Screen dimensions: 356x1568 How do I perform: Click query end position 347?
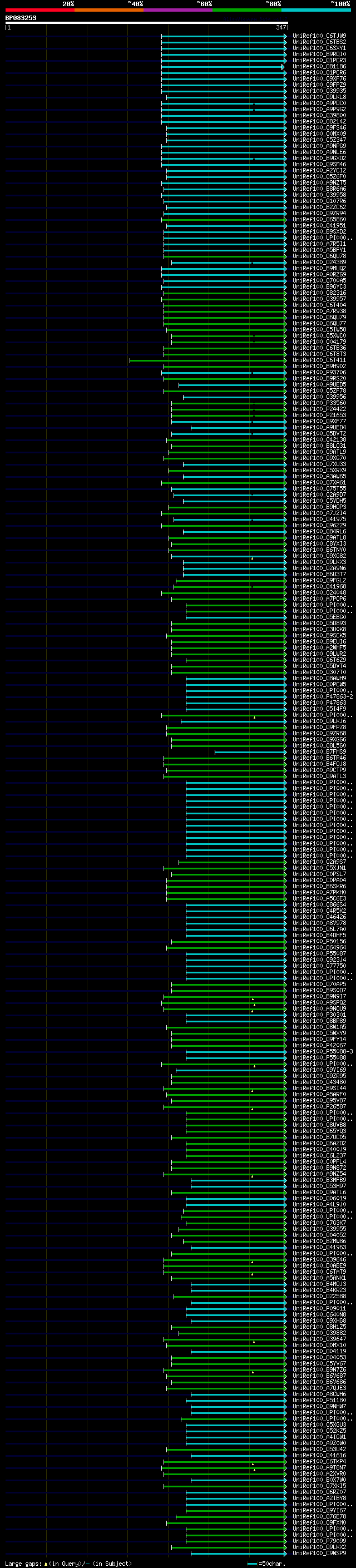(x=280, y=28)
